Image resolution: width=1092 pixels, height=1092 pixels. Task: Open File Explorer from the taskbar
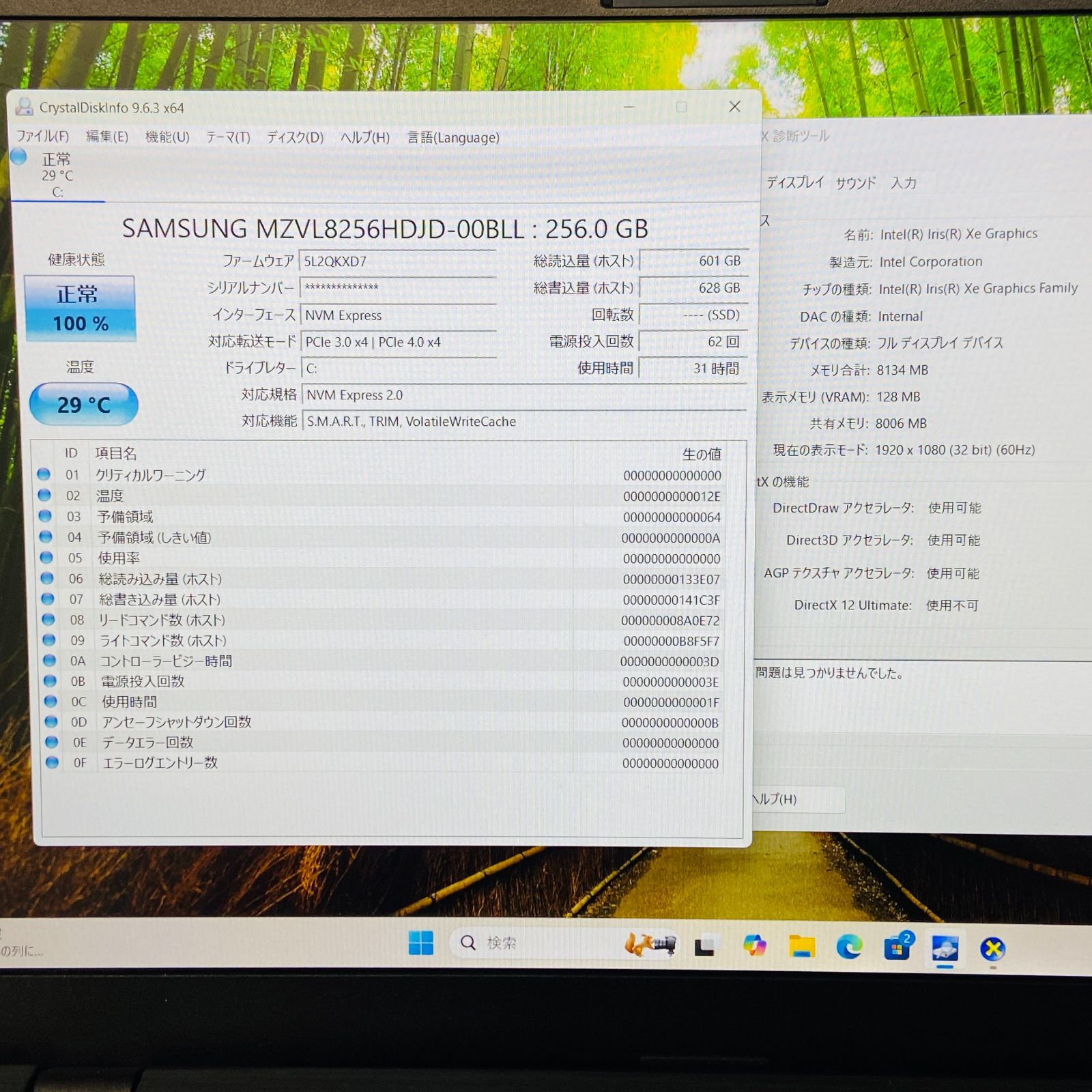click(x=802, y=947)
